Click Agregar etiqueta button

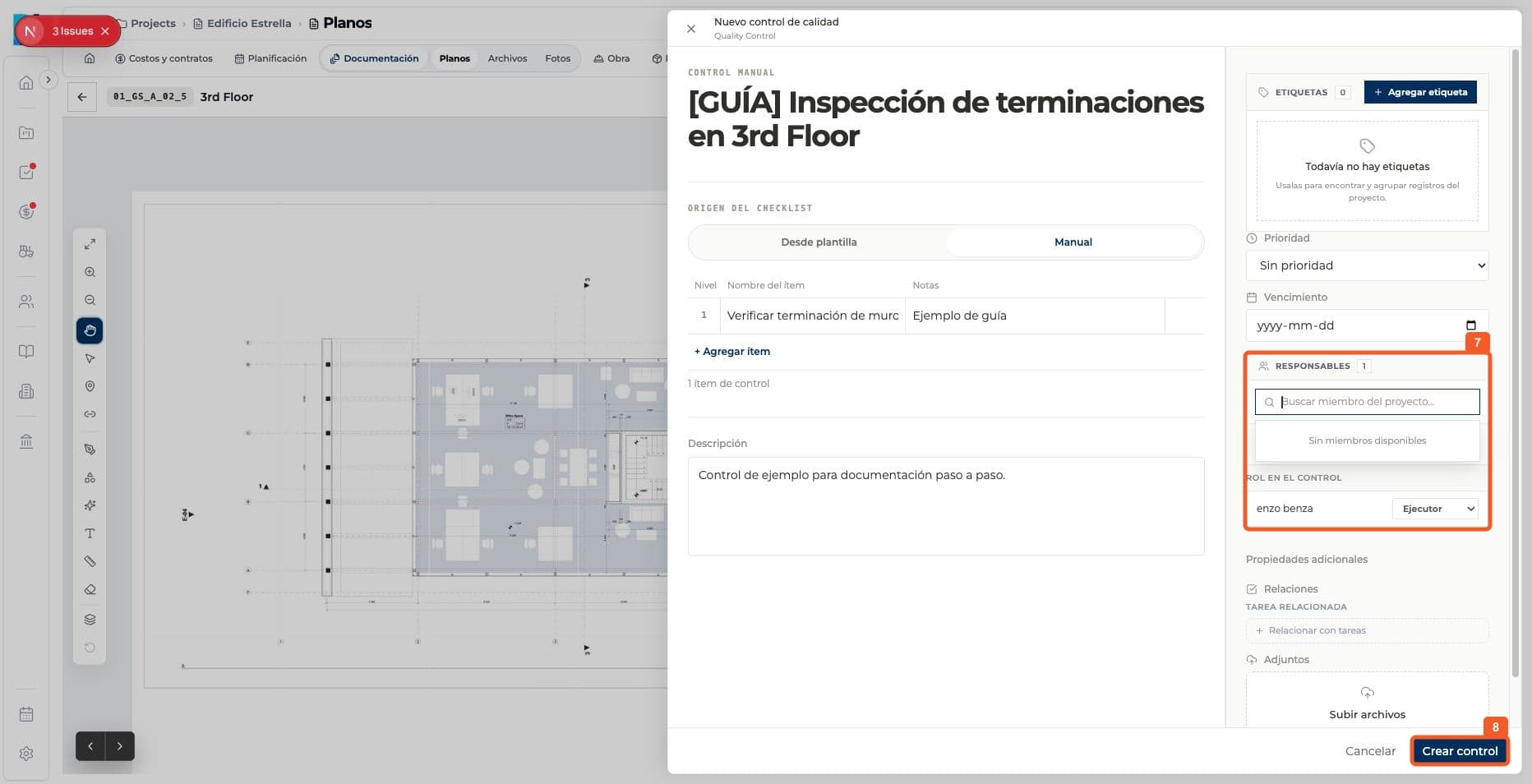pos(1420,92)
